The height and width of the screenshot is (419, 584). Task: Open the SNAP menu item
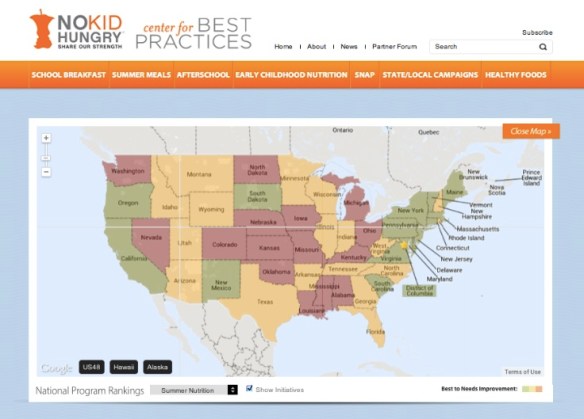click(364, 75)
